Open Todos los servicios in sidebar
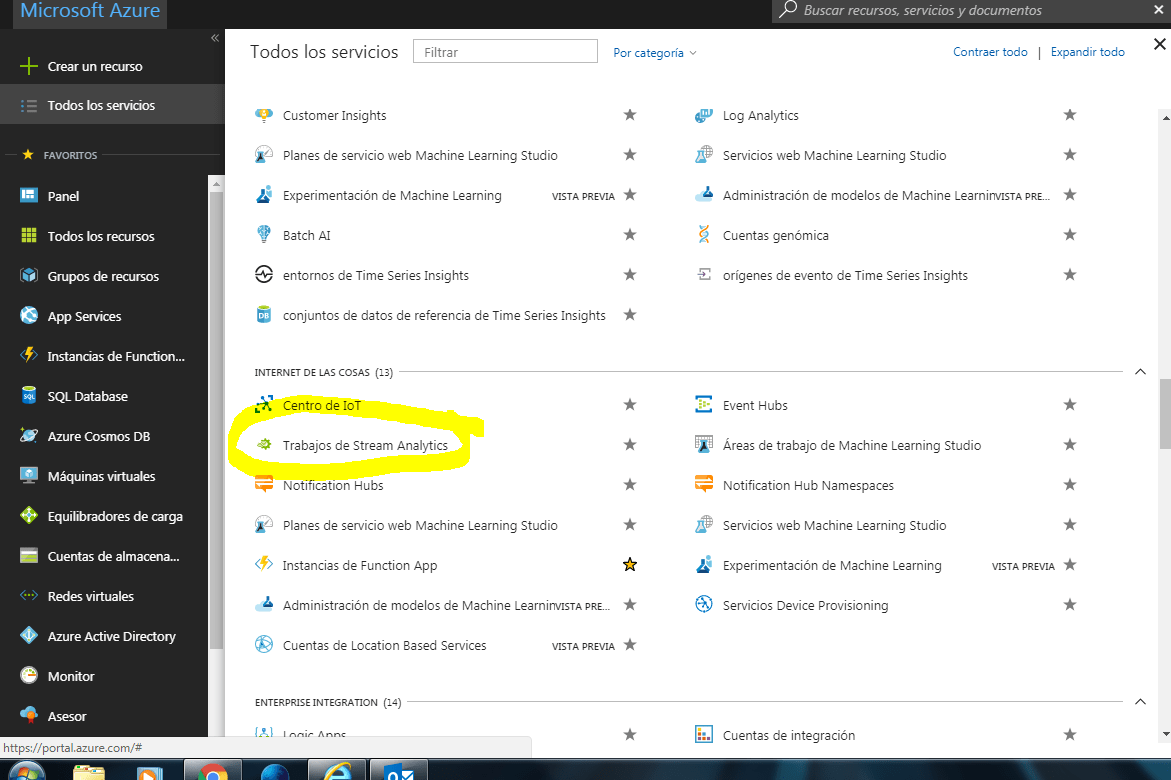The height and width of the screenshot is (780, 1171). pyautogui.click(x=112, y=105)
